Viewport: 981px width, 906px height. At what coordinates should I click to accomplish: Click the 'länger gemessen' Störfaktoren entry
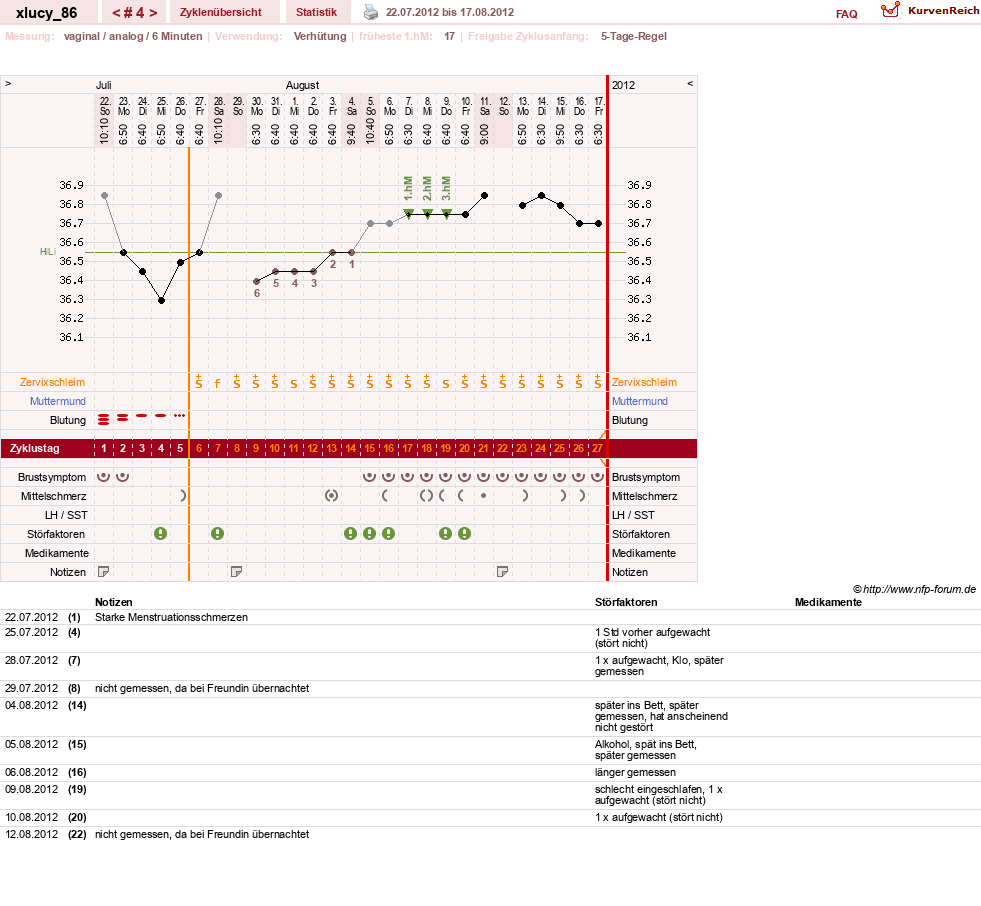coord(635,772)
